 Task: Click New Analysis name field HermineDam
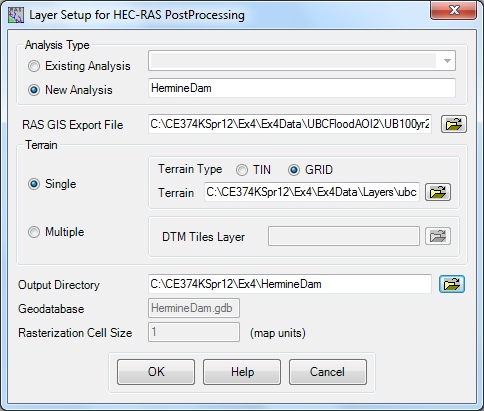[x=302, y=88]
